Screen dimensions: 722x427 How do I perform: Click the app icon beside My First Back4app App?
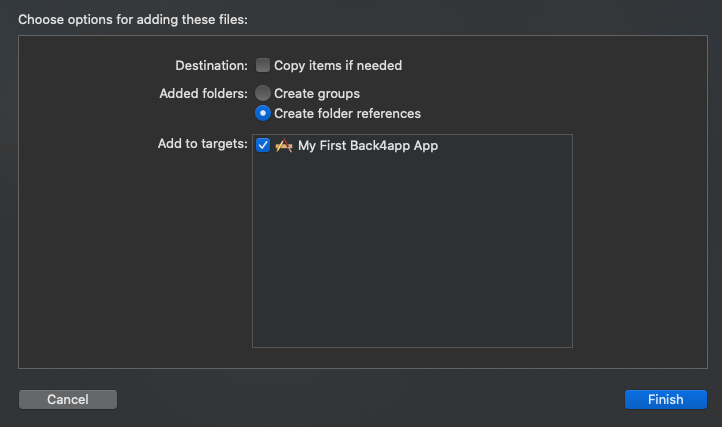[284, 146]
